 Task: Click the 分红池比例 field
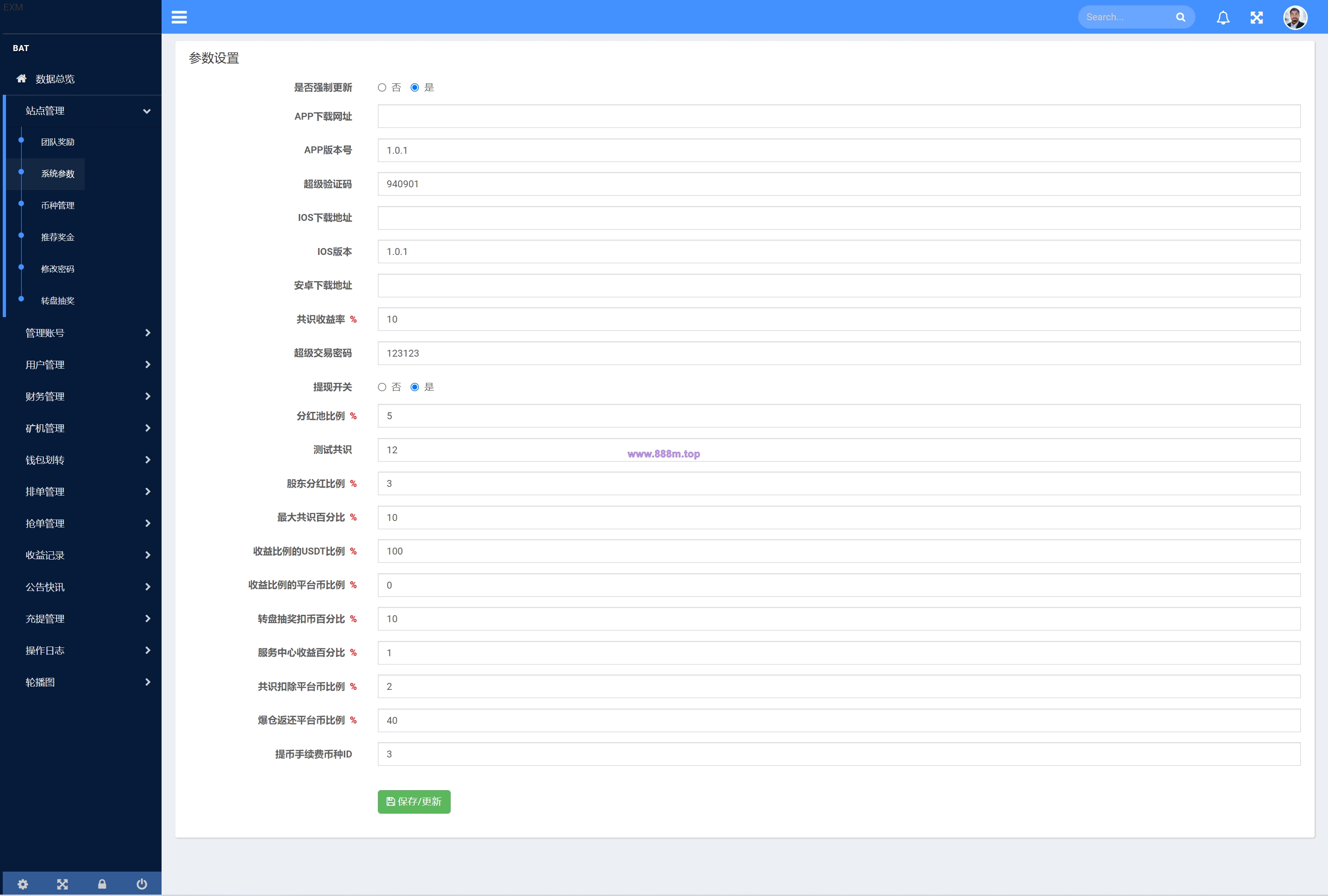(838, 416)
